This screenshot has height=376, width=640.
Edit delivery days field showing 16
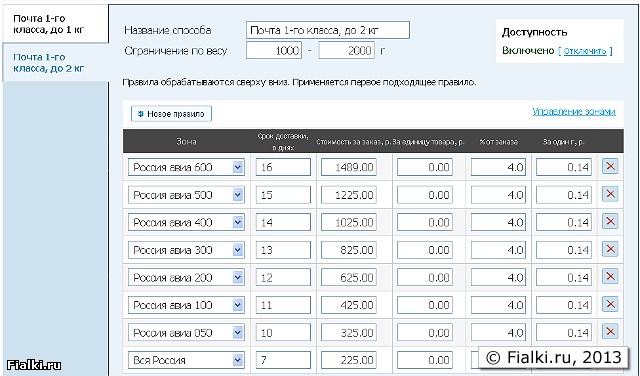click(x=283, y=167)
